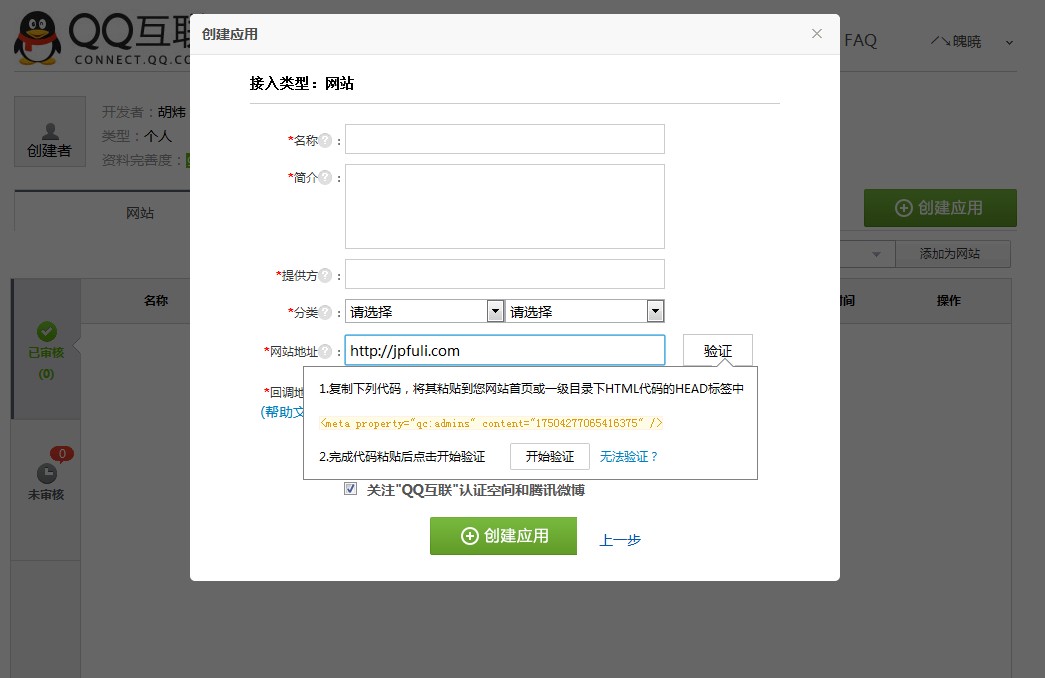Focus the 简介 text area
Screen dimensions: 1045x678
coord(505,207)
